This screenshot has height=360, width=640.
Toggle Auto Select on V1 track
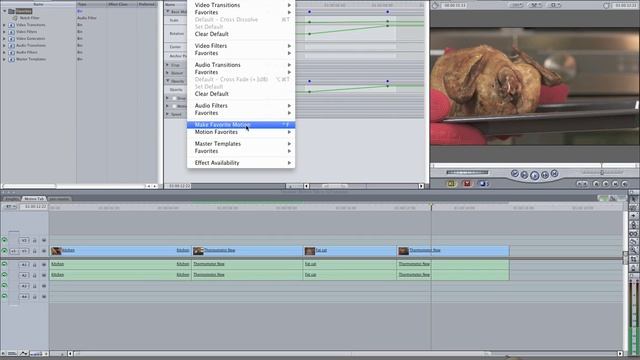(x=44, y=251)
